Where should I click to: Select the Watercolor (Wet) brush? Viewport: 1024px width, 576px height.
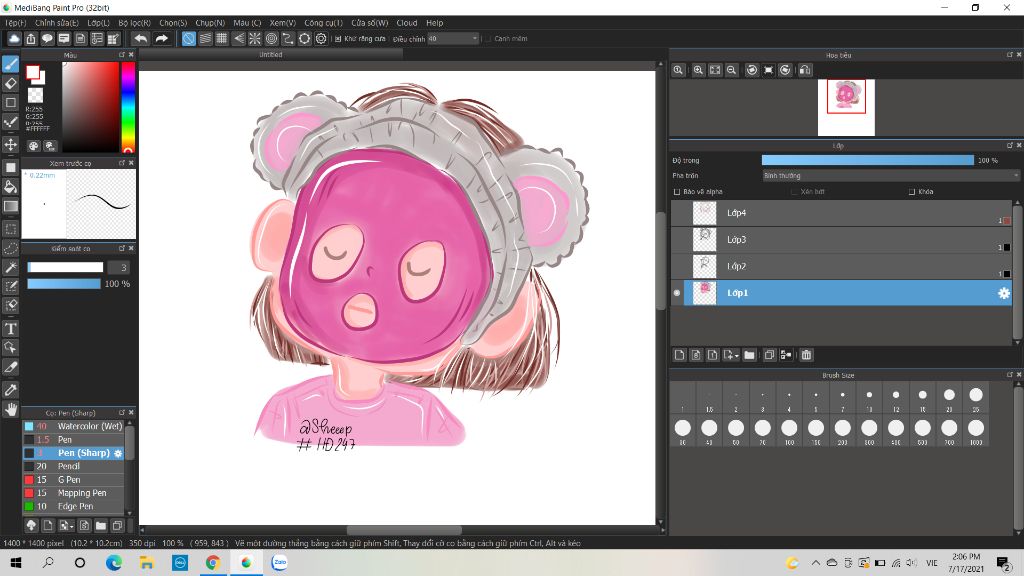74,426
